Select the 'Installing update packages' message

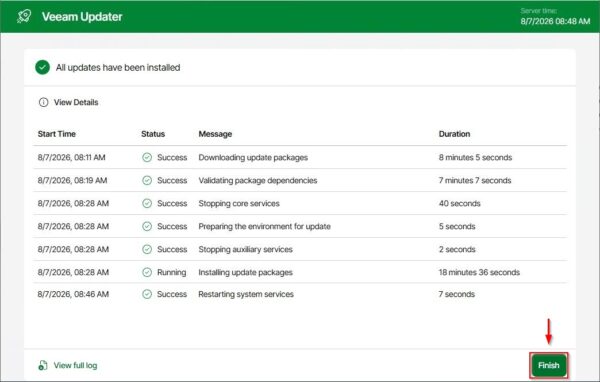[245, 272]
